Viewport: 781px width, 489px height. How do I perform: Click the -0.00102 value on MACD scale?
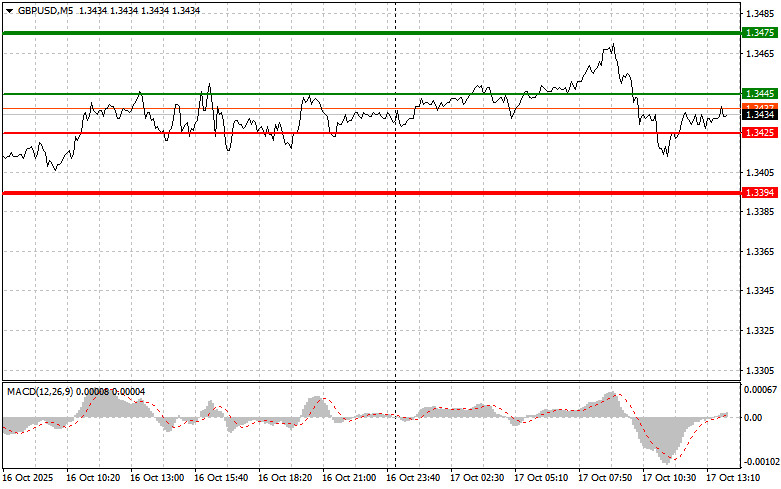tap(761, 462)
